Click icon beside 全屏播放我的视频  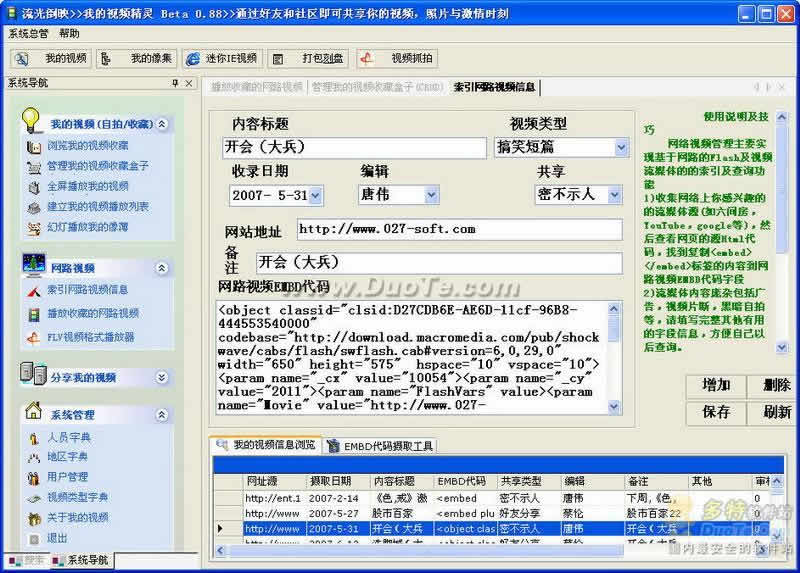34,187
